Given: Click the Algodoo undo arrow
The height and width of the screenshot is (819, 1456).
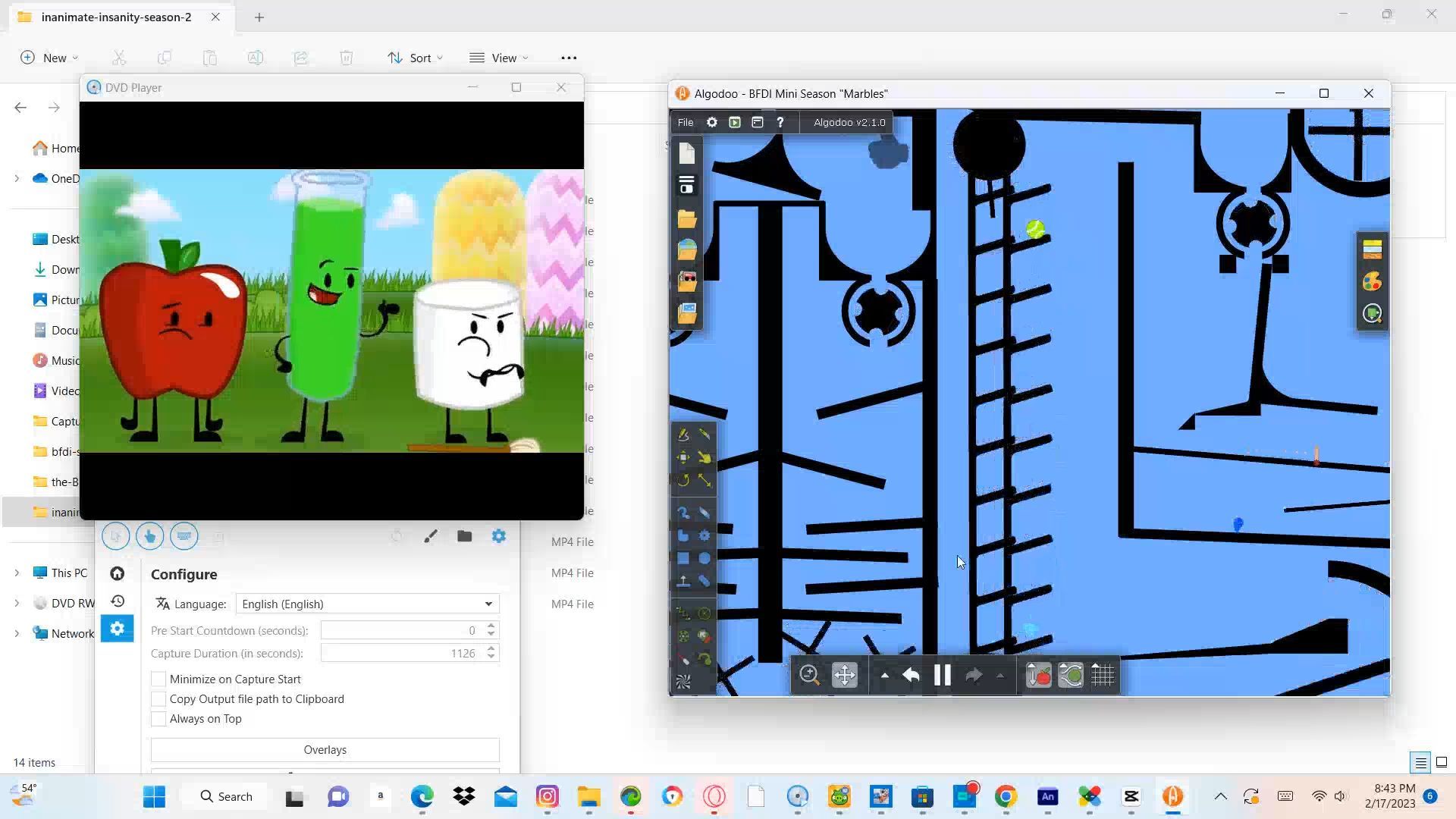Looking at the screenshot, I should point(911,675).
